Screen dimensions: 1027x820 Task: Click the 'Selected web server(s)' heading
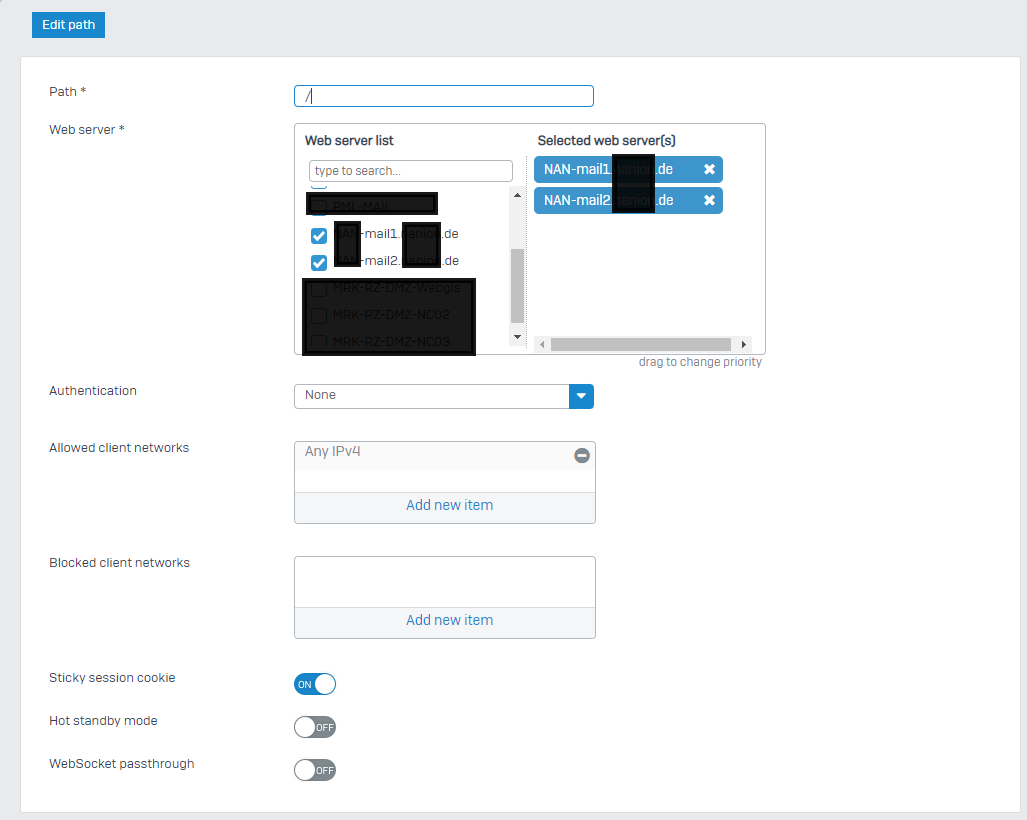pyautogui.click(x=607, y=141)
